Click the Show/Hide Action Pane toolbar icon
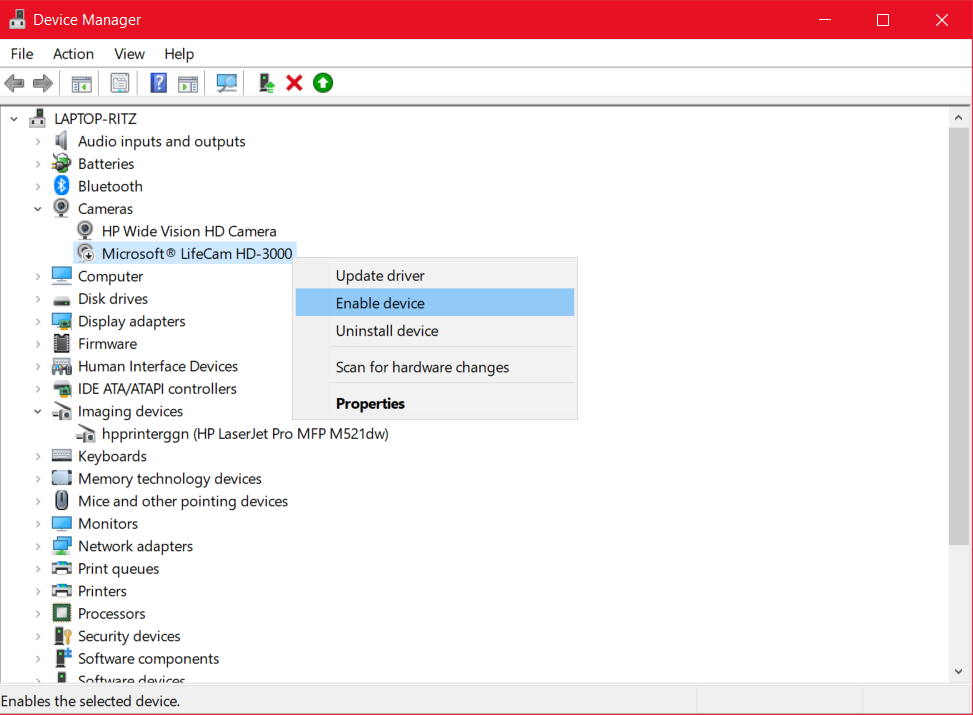Image resolution: width=973 pixels, height=715 pixels. 188,83
